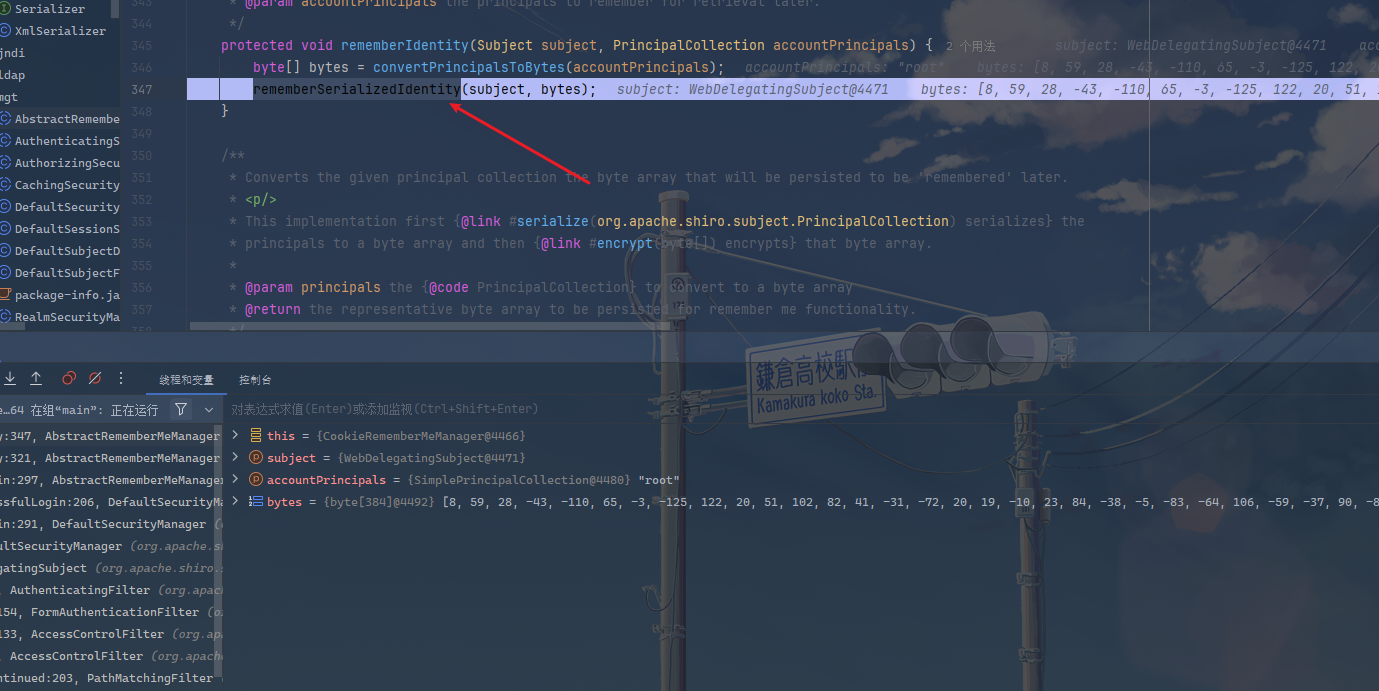The height and width of the screenshot is (691, 1379).
Task: Click the step into down-arrow icon
Action: [10, 378]
